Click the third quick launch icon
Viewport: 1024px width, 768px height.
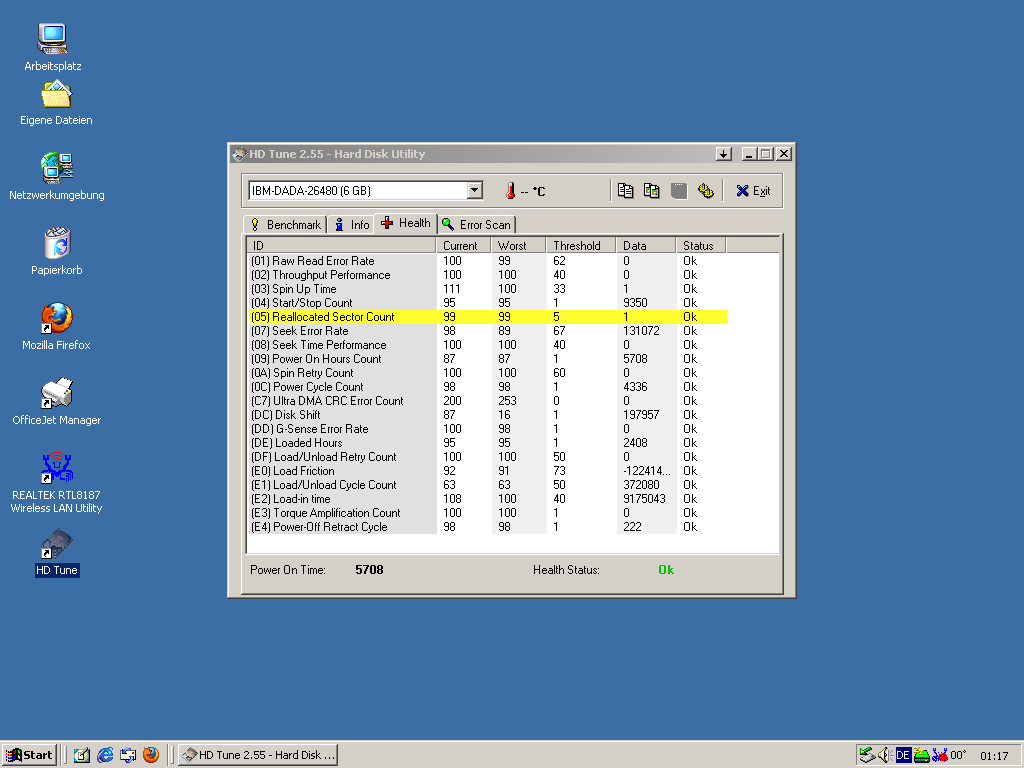127,755
